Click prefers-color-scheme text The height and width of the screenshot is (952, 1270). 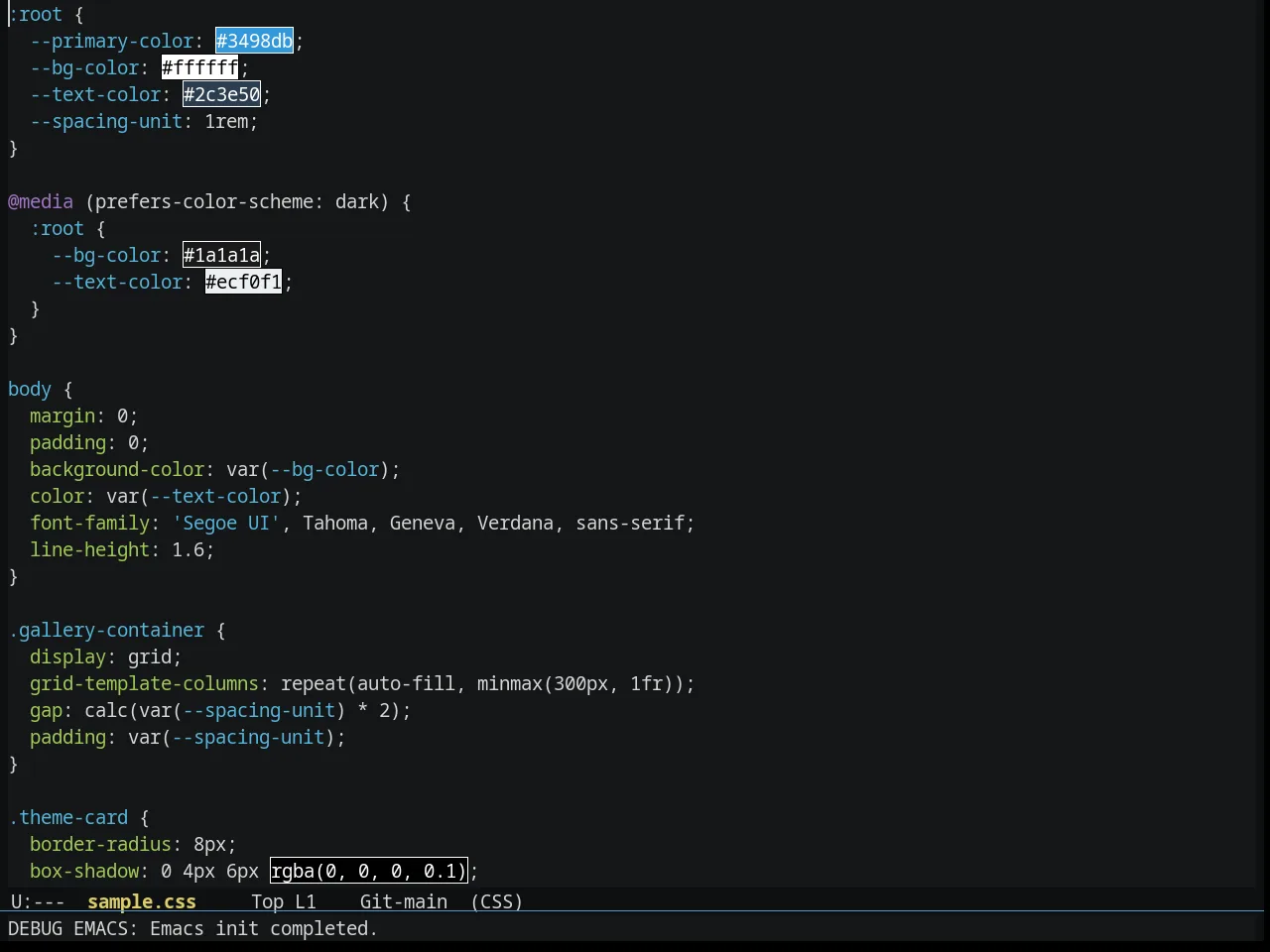(x=204, y=201)
